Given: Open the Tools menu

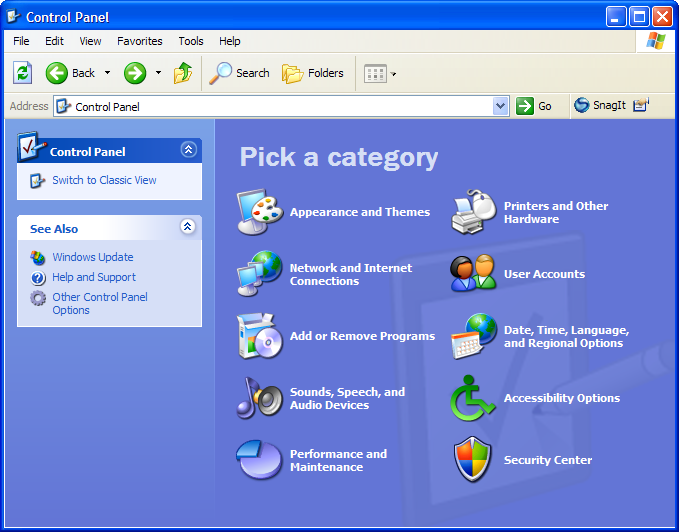Looking at the screenshot, I should tap(190, 41).
